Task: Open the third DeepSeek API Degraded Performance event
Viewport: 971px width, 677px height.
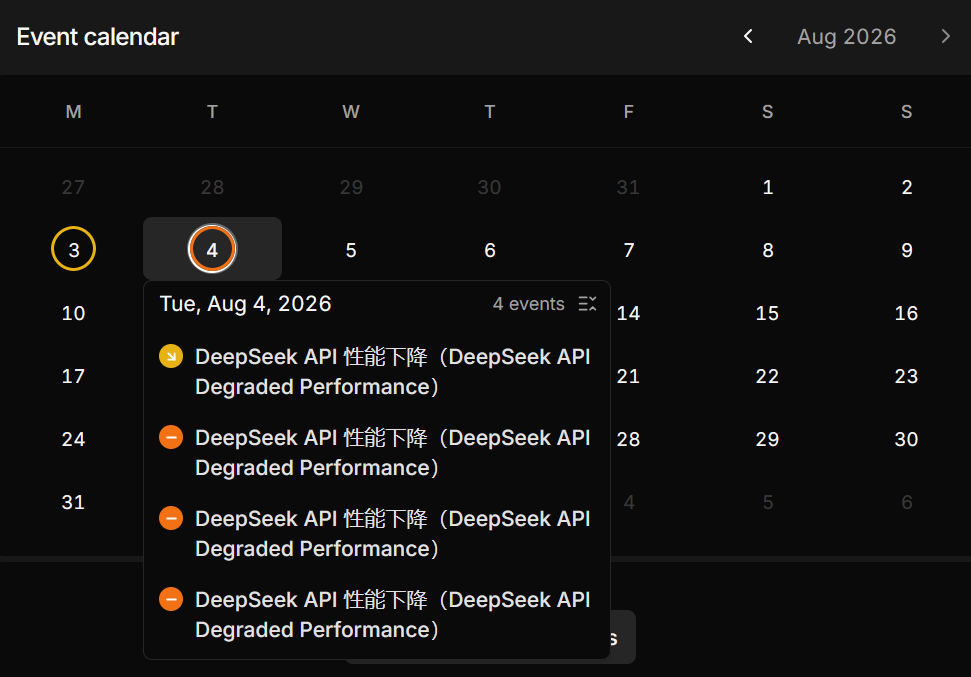Action: (393, 533)
